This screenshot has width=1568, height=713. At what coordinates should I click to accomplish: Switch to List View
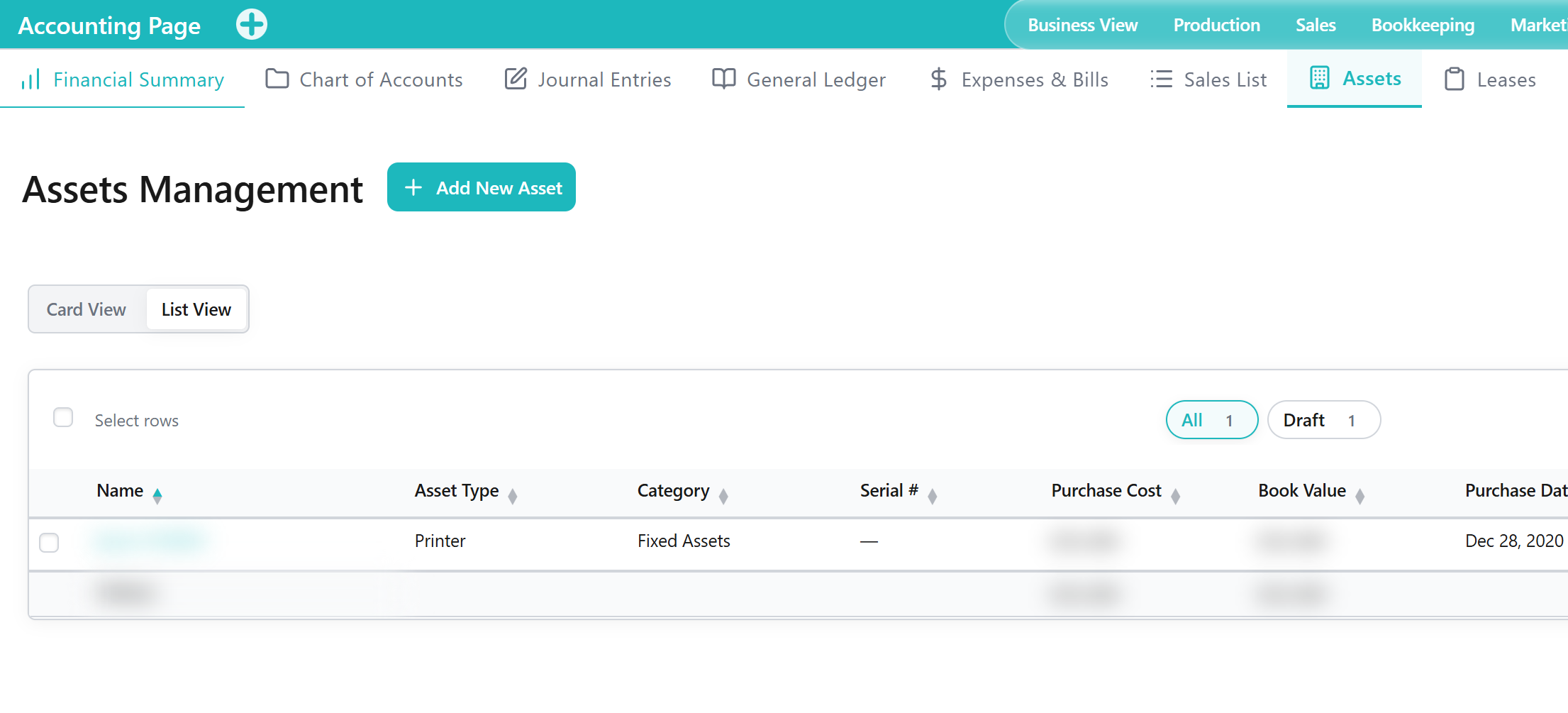(196, 309)
